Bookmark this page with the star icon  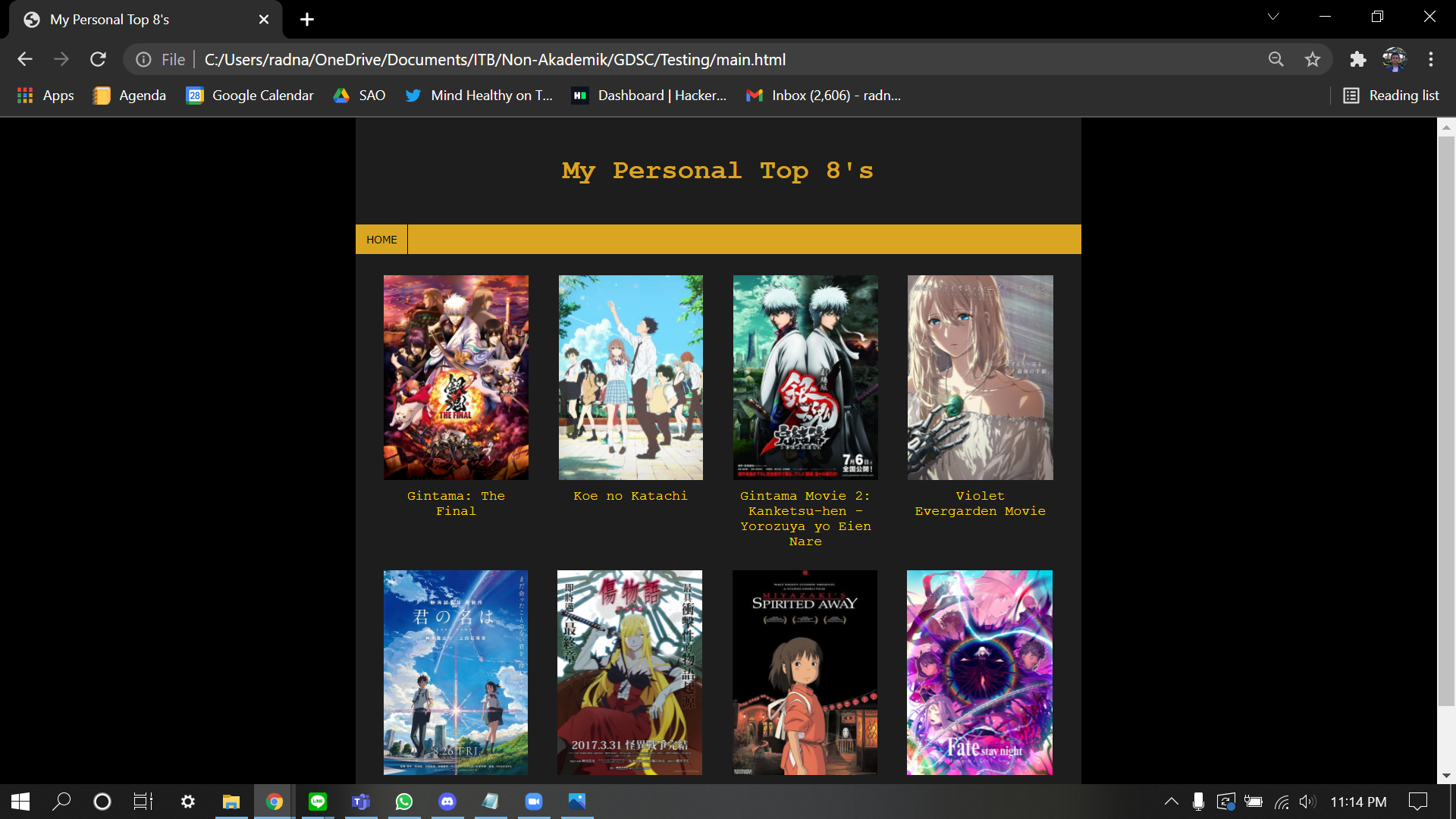click(1313, 59)
